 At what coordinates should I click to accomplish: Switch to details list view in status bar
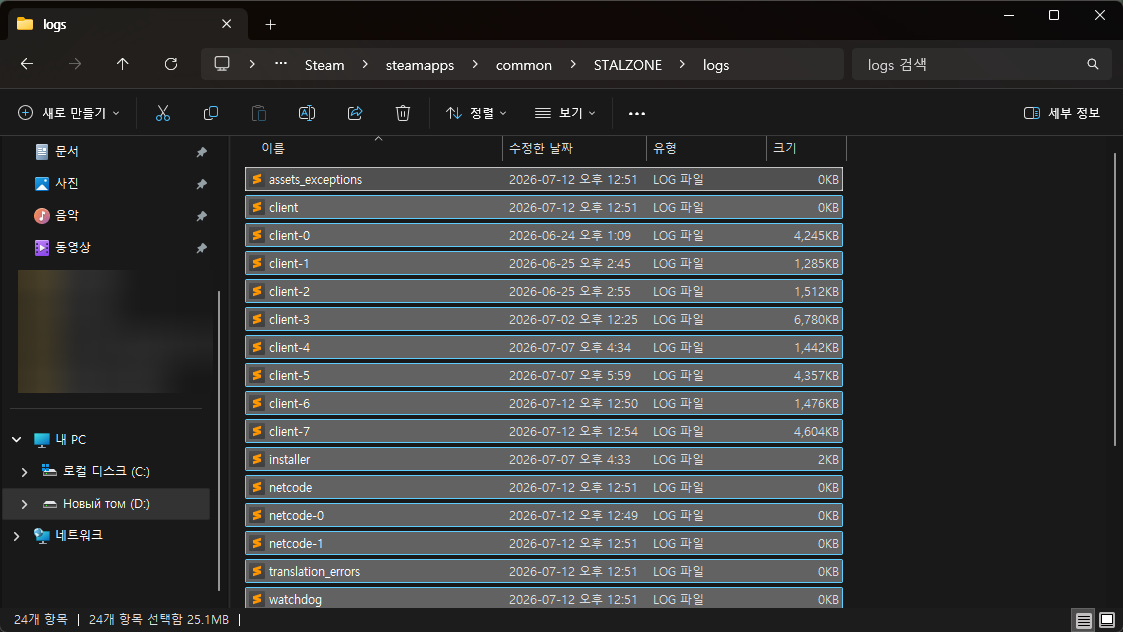pyautogui.click(x=1084, y=620)
